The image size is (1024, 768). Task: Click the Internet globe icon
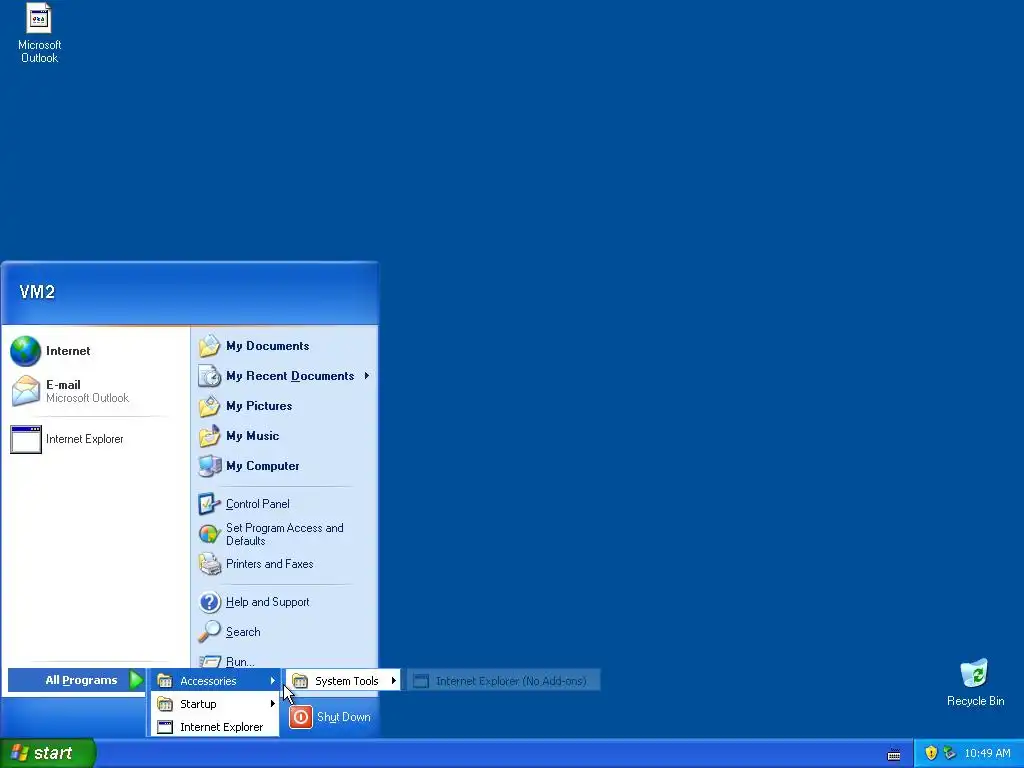[x=25, y=351]
